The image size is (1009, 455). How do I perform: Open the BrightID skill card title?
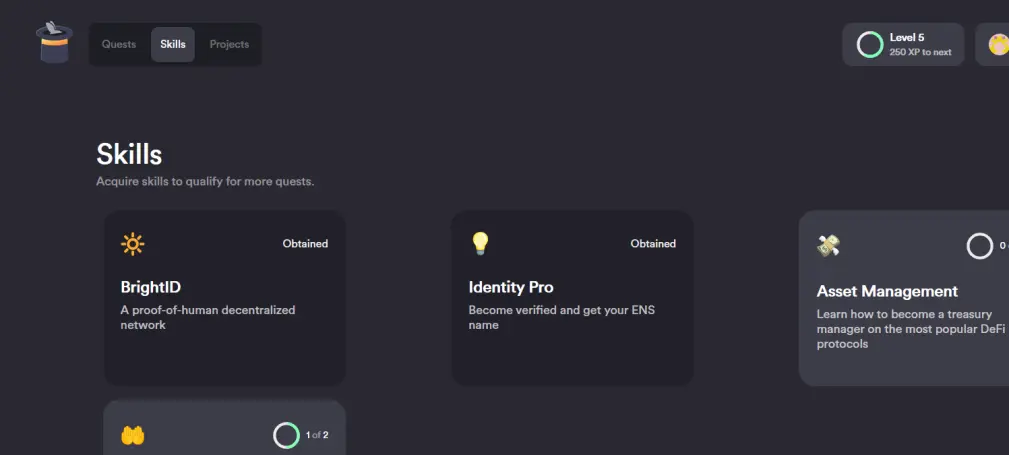coord(151,287)
